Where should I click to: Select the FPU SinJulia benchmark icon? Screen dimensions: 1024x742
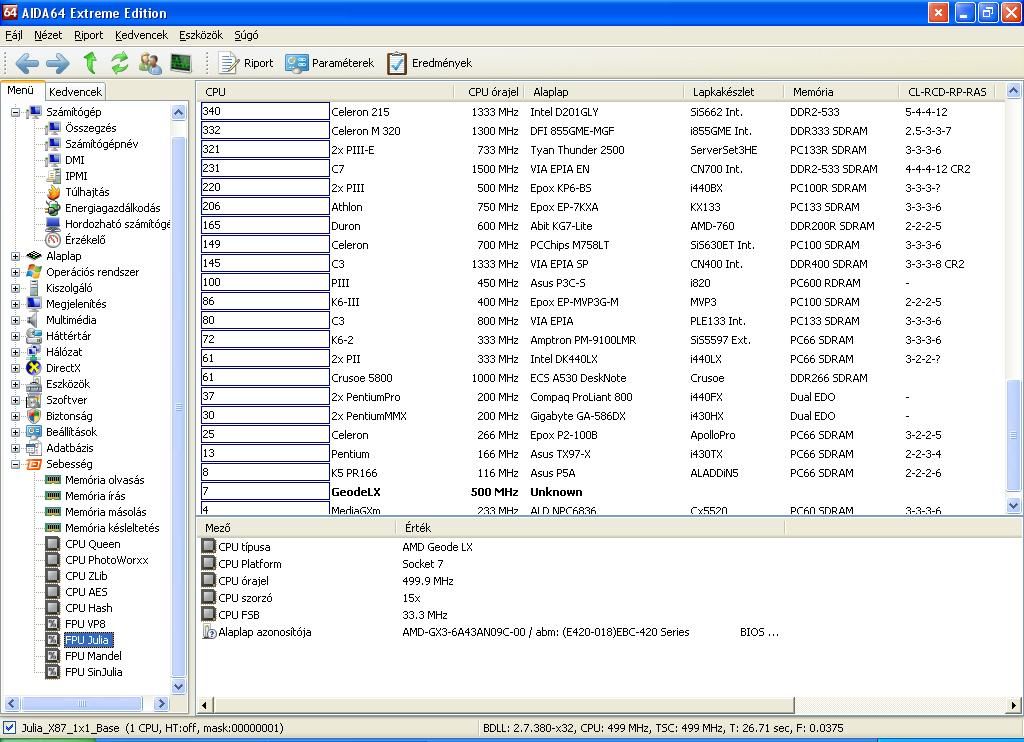53,672
